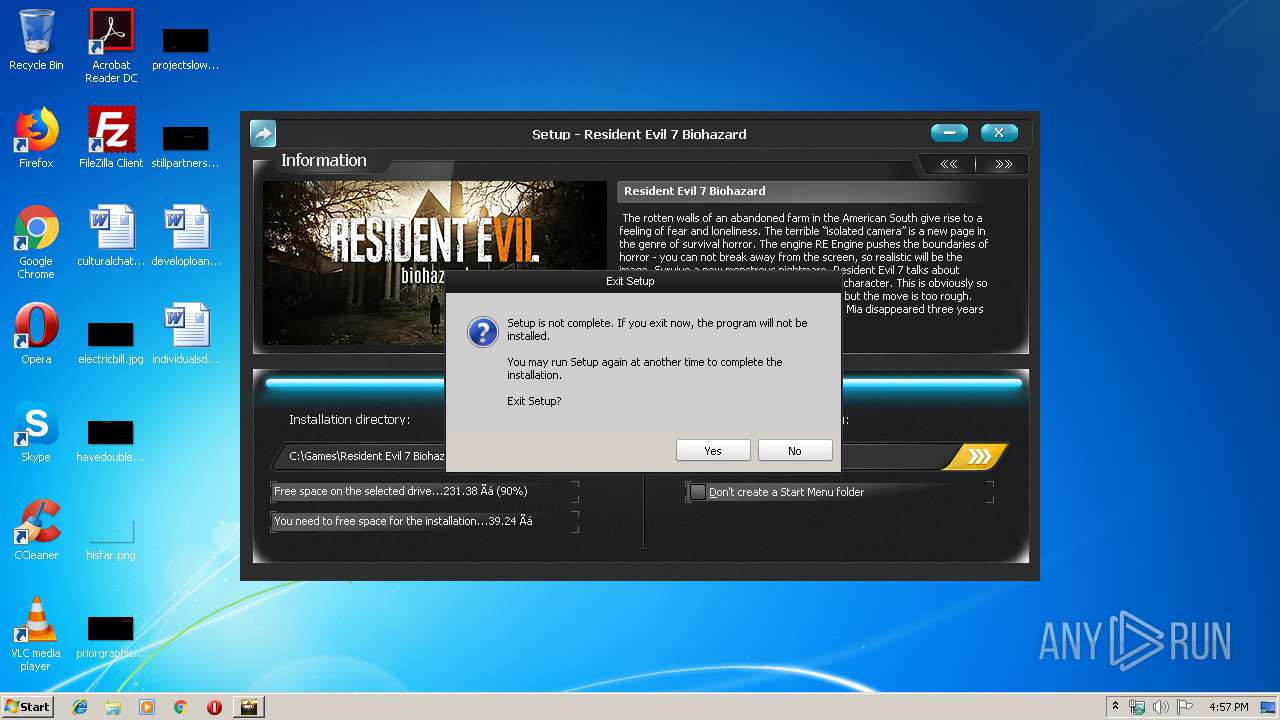Click No to continue setup

[795, 451]
